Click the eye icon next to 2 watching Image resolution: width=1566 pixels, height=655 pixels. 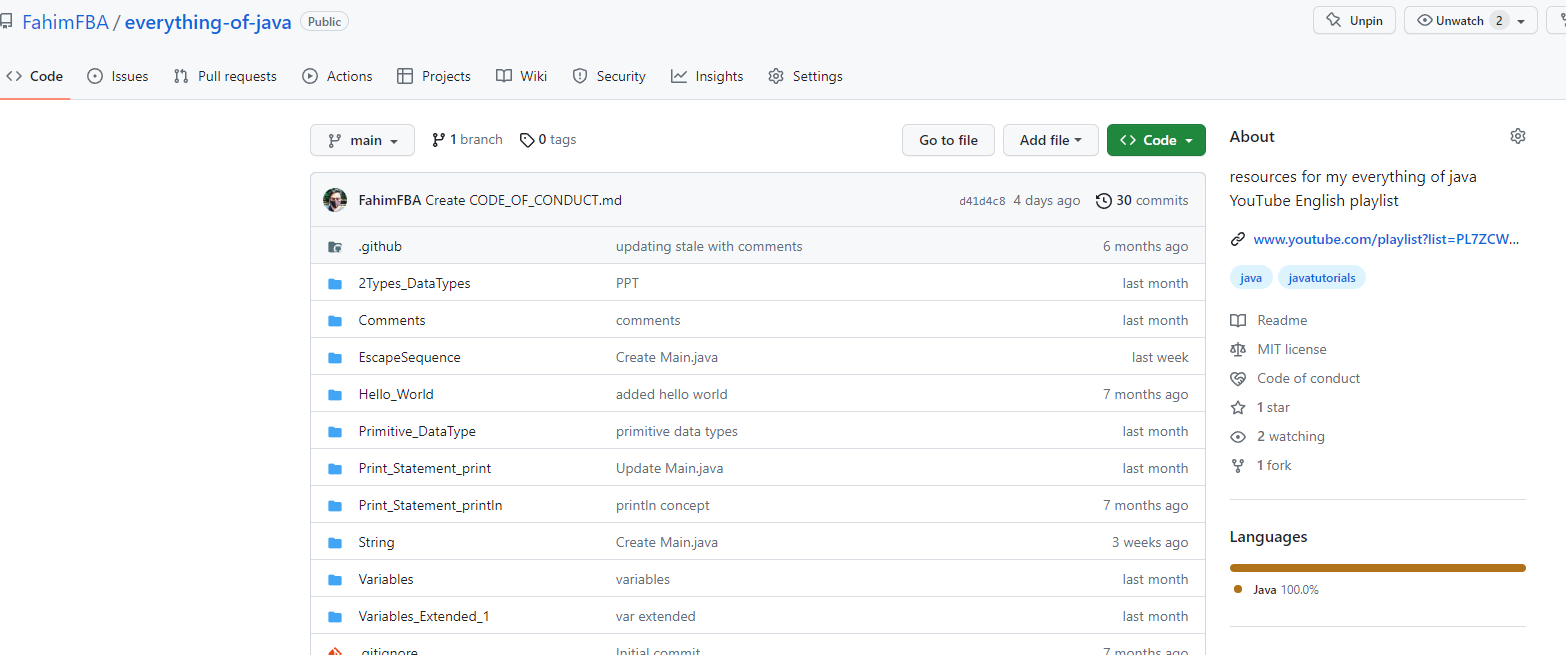point(1238,436)
